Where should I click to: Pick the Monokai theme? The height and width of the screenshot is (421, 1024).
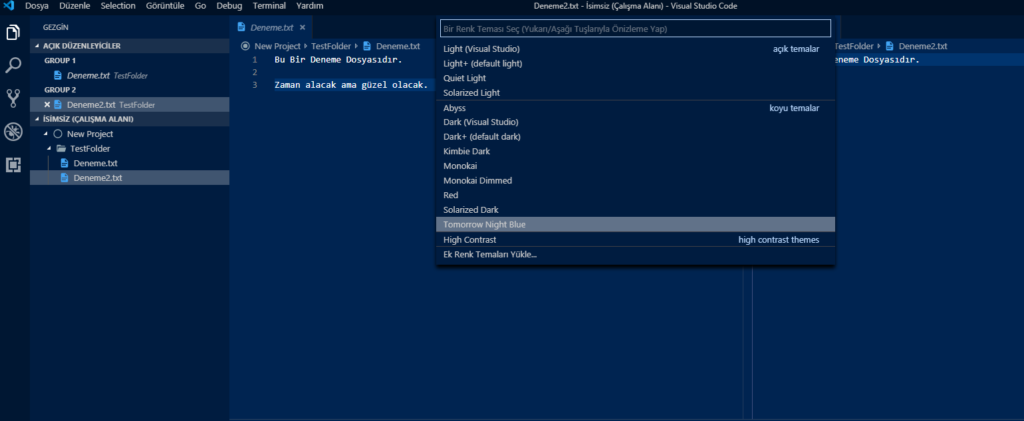click(x=635, y=166)
